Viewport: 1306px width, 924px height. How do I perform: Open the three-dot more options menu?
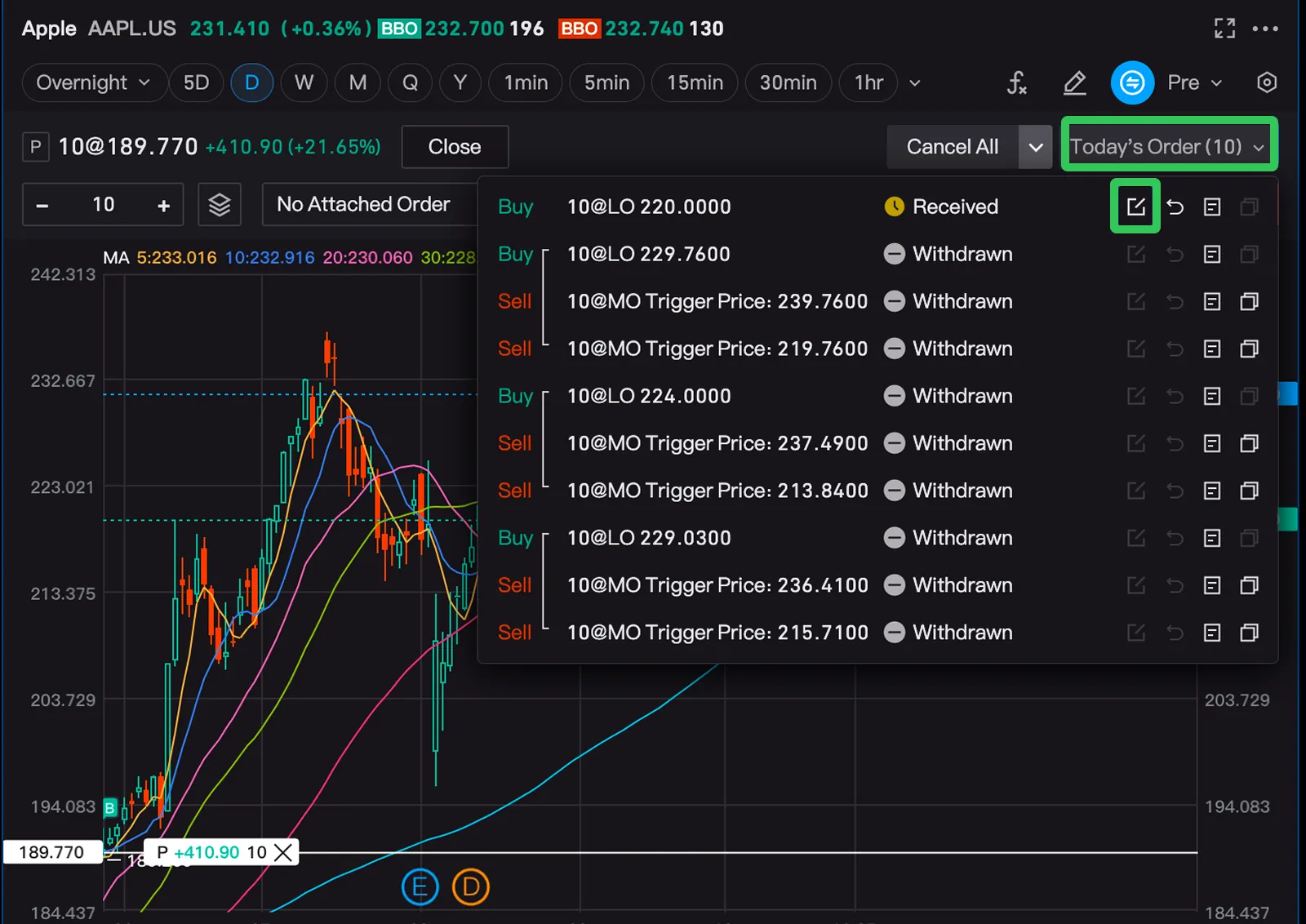[1265, 29]
